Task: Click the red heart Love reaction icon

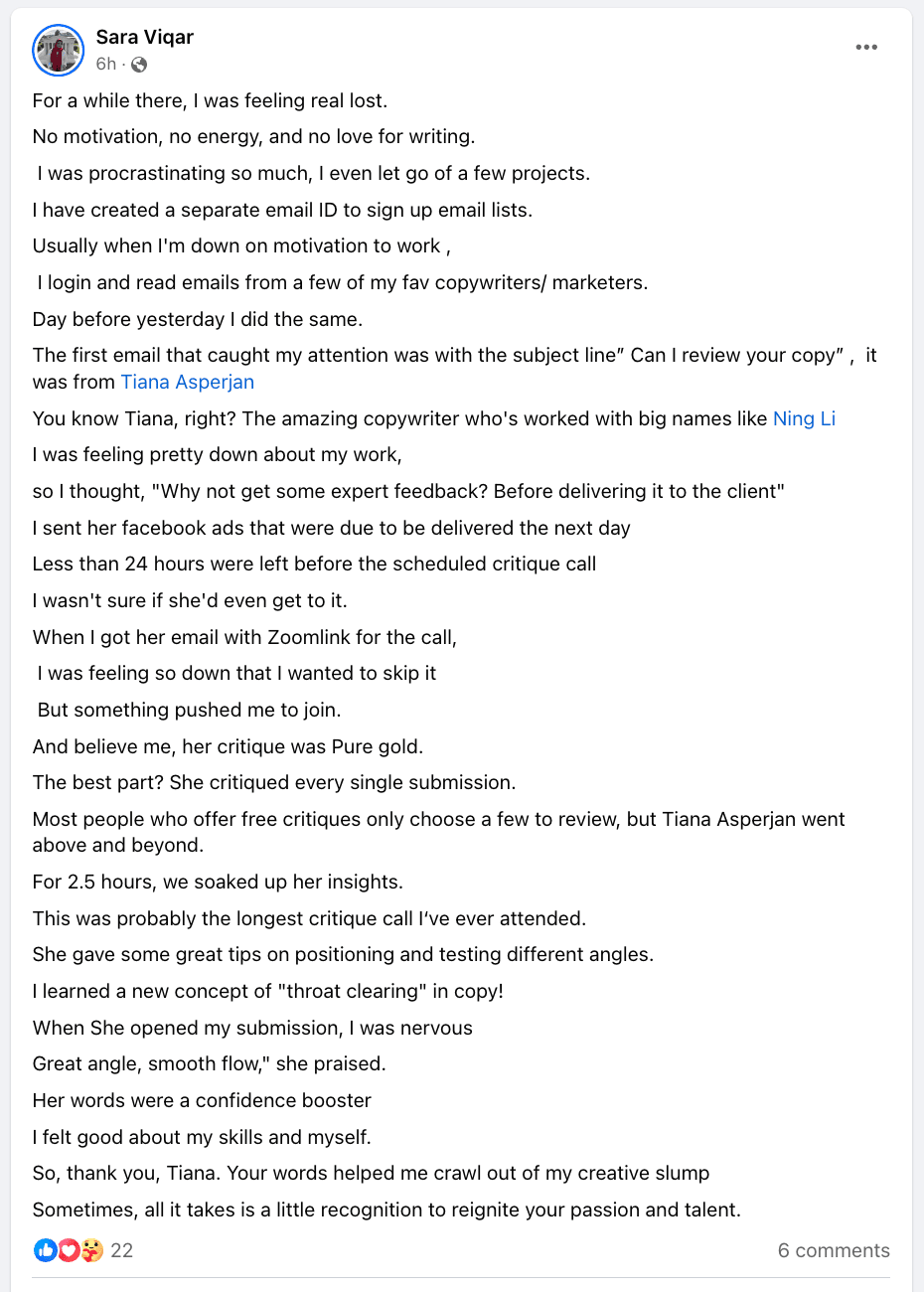Action: [x=69, y=1250]
